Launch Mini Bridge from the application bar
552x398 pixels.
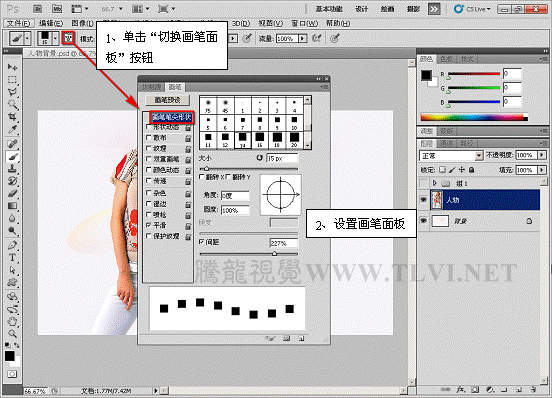click(x=57, y=9)
